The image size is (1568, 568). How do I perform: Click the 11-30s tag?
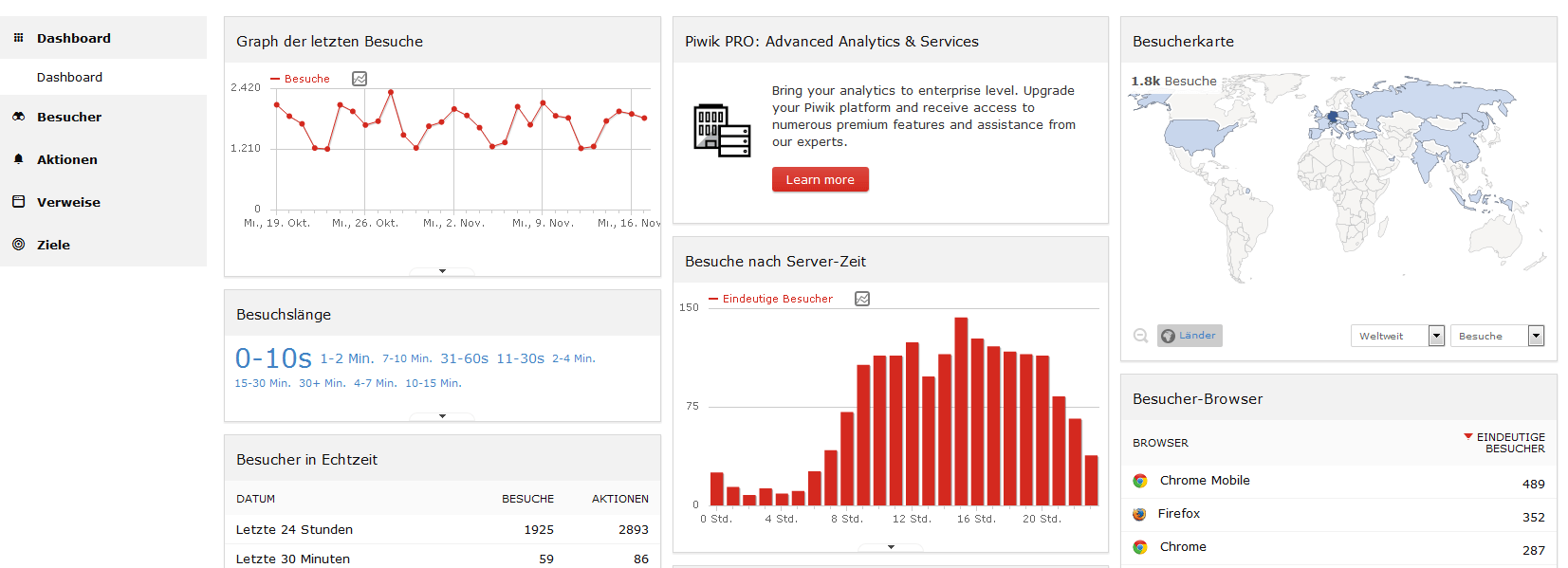[x=520, y=358]
